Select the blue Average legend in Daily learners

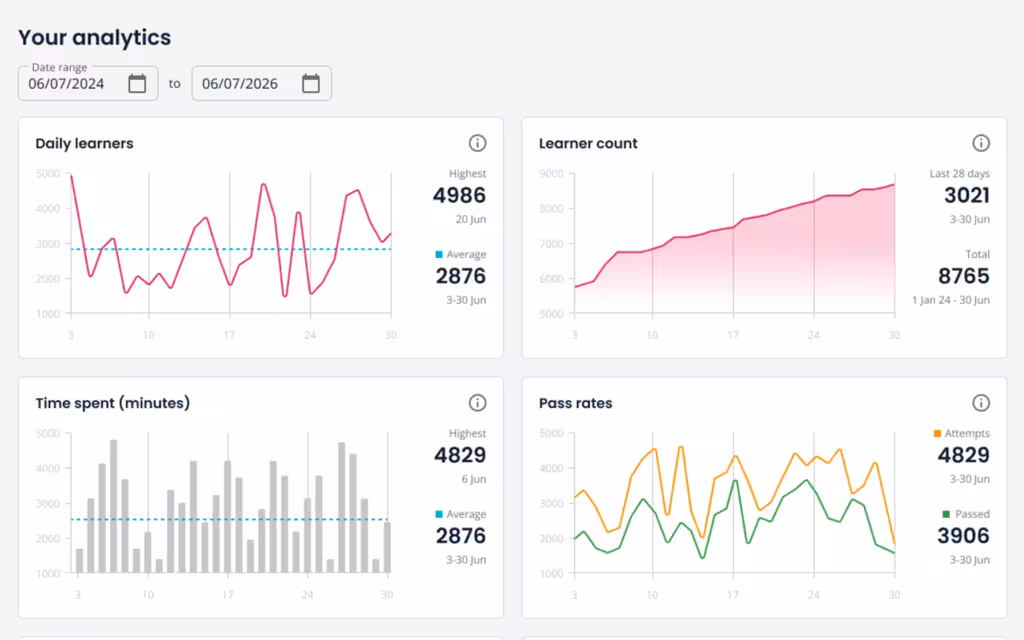click(460, 255)
